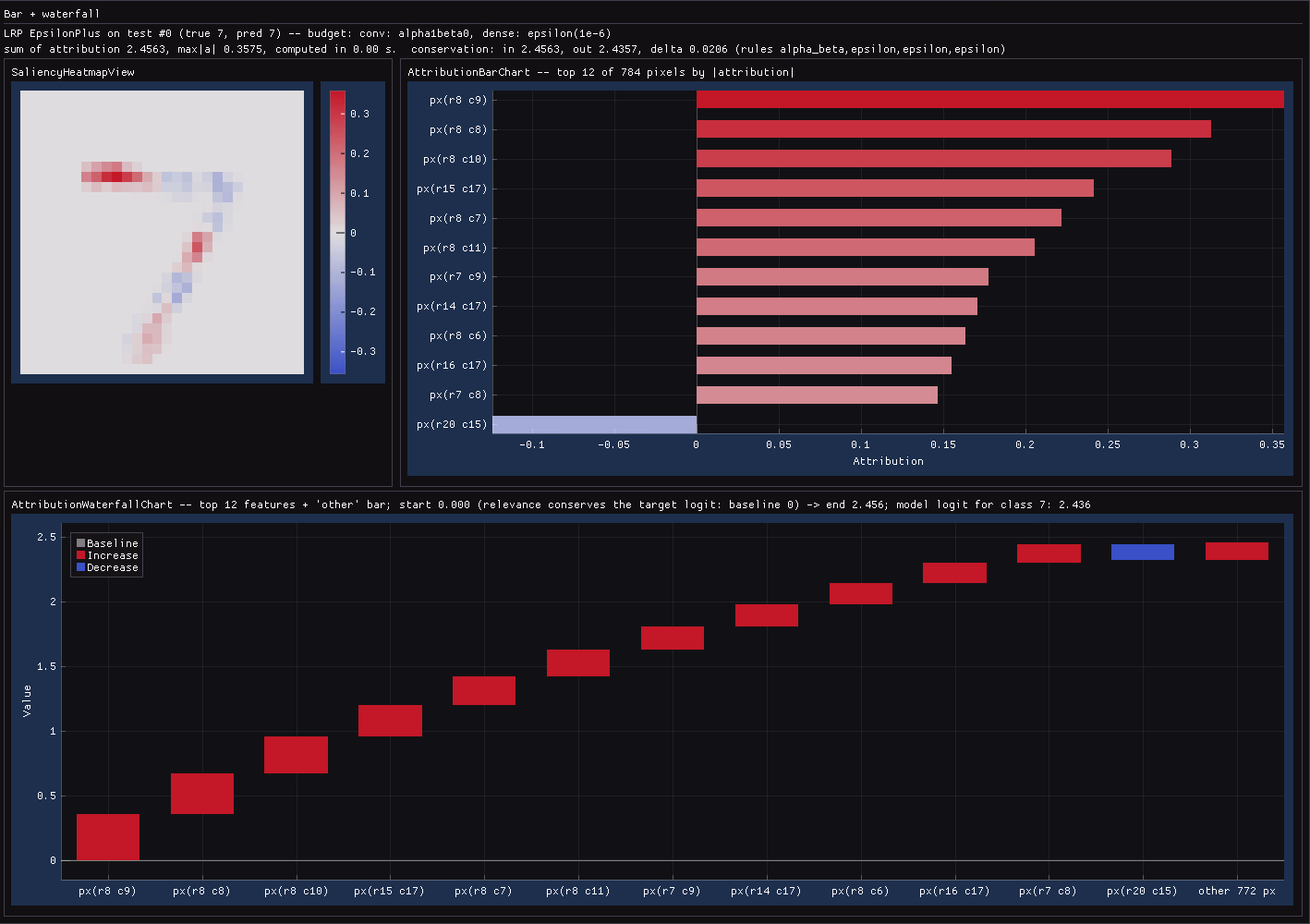Screen dimensions: 1310x924
Task: Toggle the Baseline series in the waterfall legend
Action: tap(107, 543)
